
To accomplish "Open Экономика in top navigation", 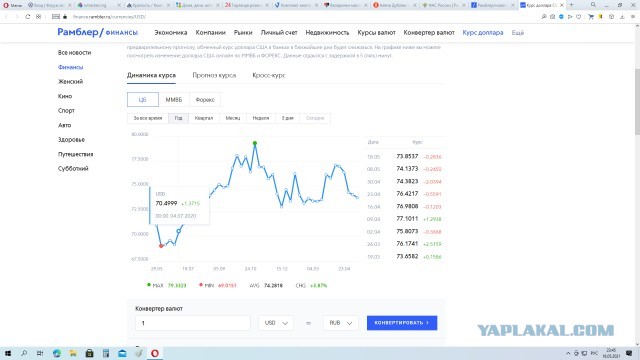I will (171, 33).
